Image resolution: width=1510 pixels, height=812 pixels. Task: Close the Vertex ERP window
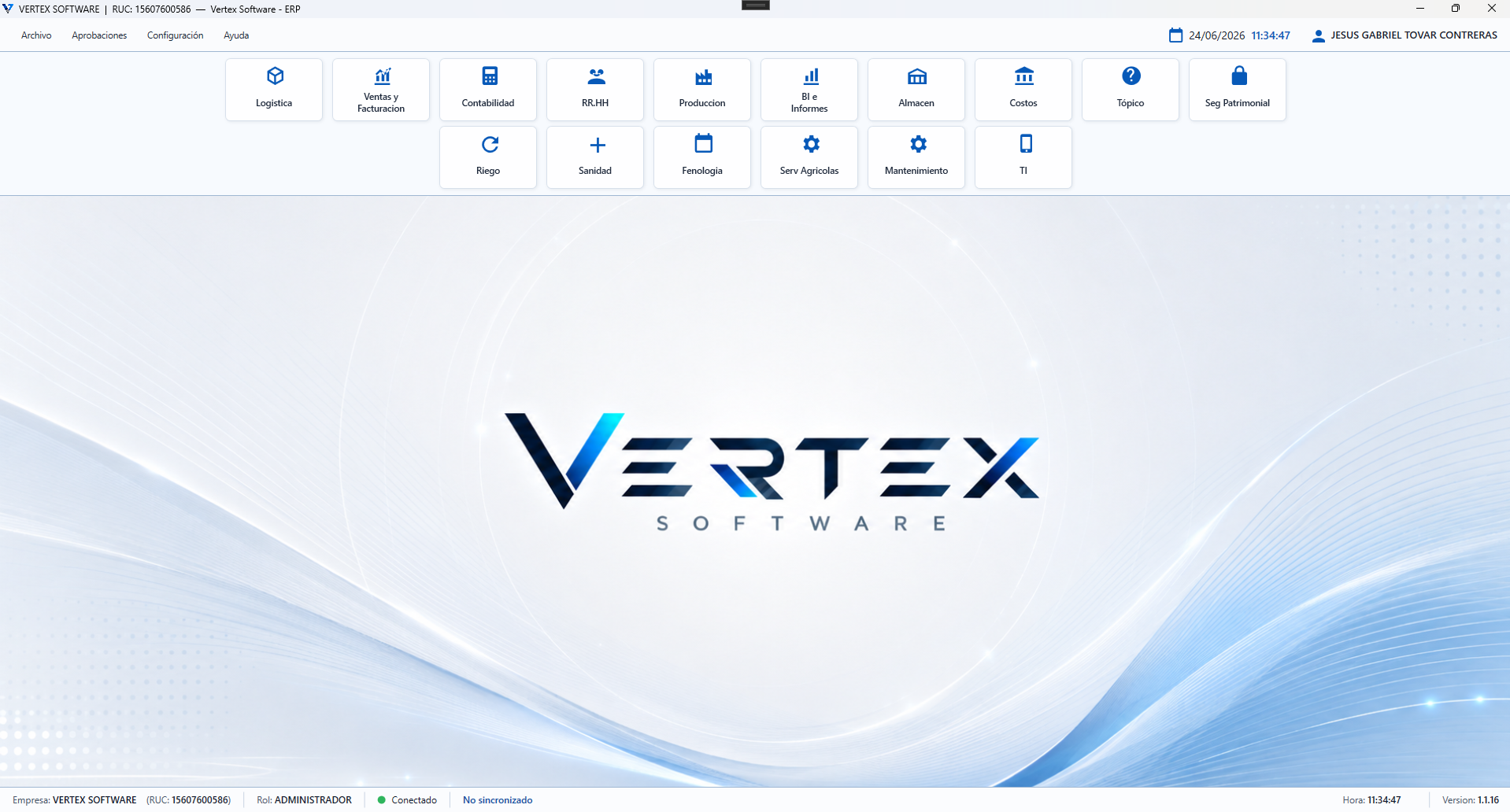[x=1492, y=9]
